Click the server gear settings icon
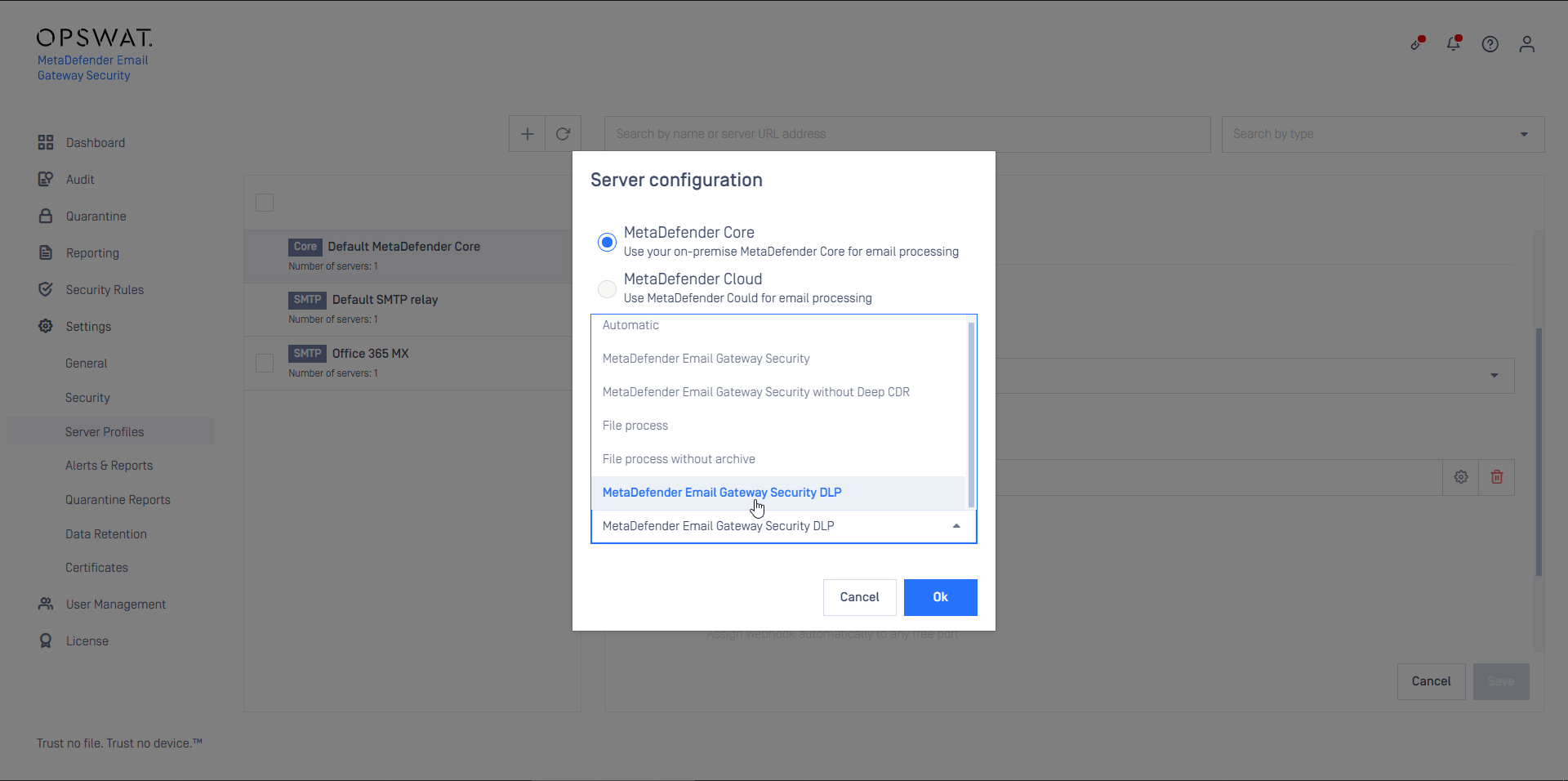Screen dimensions: 1568x781 pos(1461,477)
